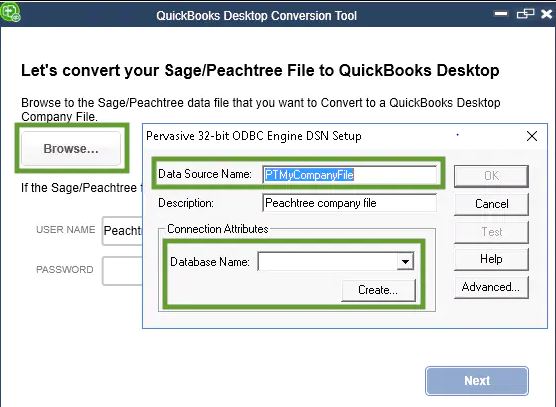This screenshot has width=556, height=407.
Task: Click OK in DSN Setup dialog
Action: [x=491, y=176]
